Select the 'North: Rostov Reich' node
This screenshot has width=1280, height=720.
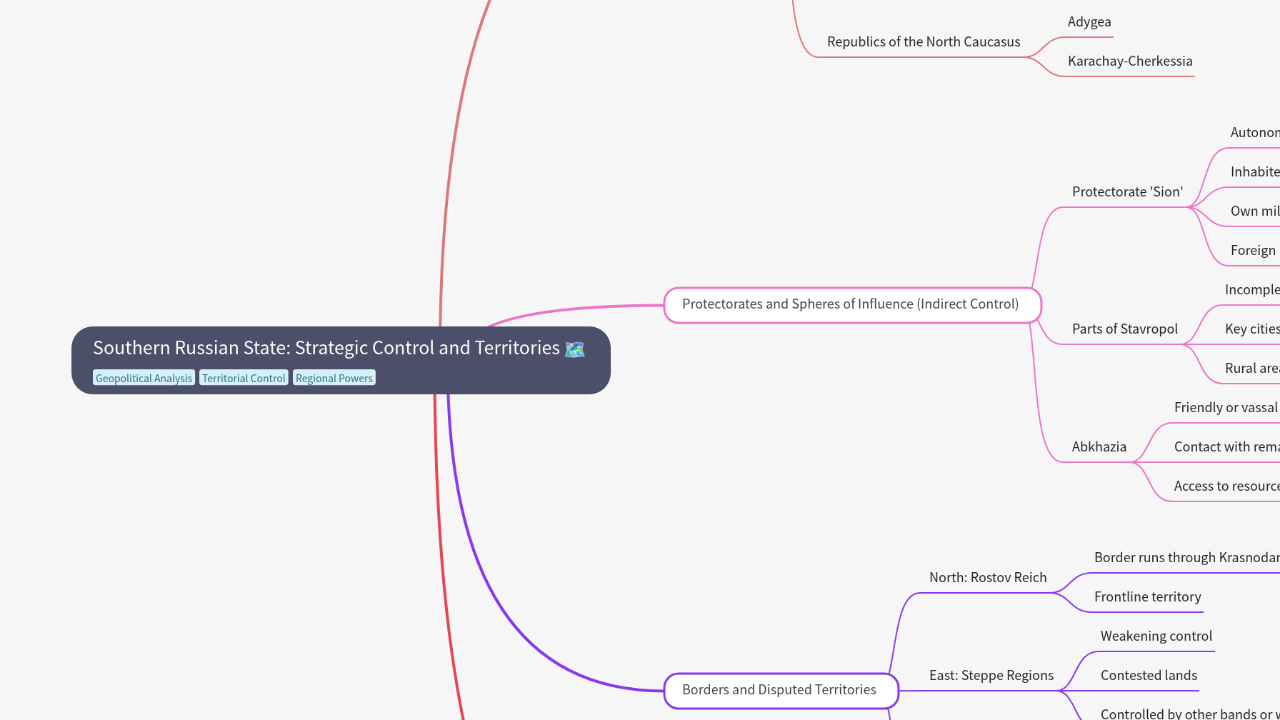pos(988,577)
